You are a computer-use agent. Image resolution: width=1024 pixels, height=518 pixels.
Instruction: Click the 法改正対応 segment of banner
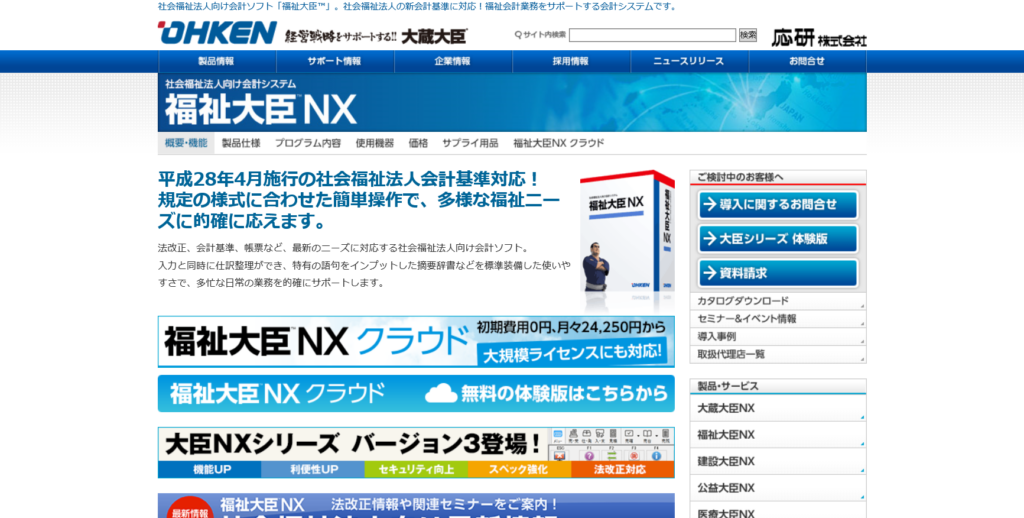coord(623,470)
